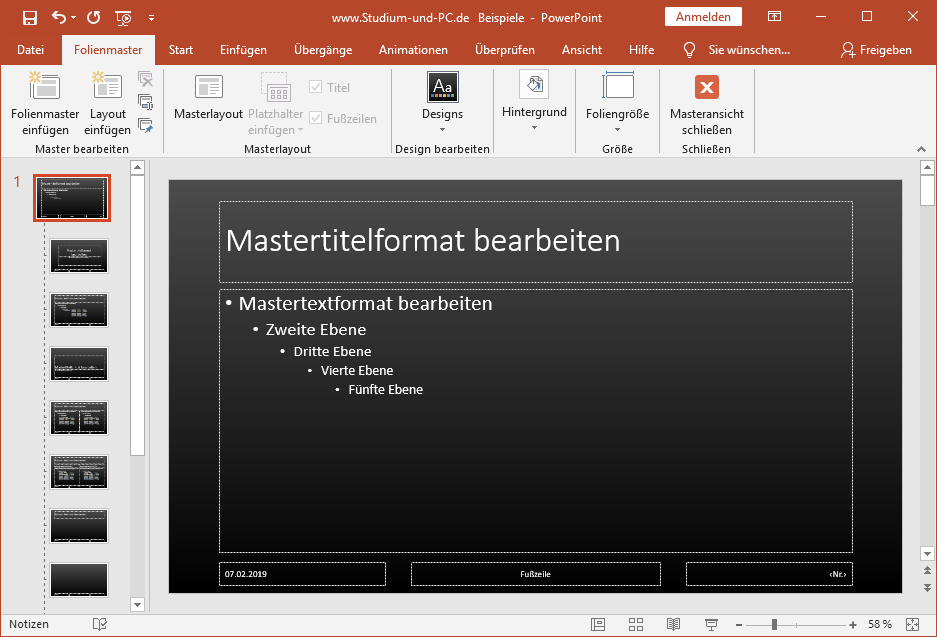Open the Hilfe tab
The image size is (937, 637).
click(x=641, y=50)
